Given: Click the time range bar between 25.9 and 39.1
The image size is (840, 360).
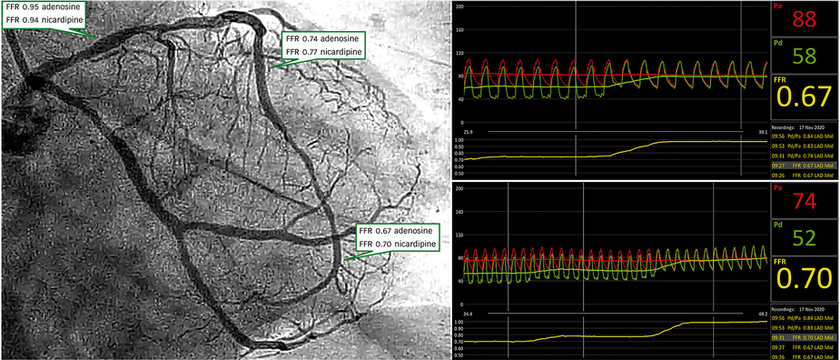Looking at the screenshot, I should (615, 131).
